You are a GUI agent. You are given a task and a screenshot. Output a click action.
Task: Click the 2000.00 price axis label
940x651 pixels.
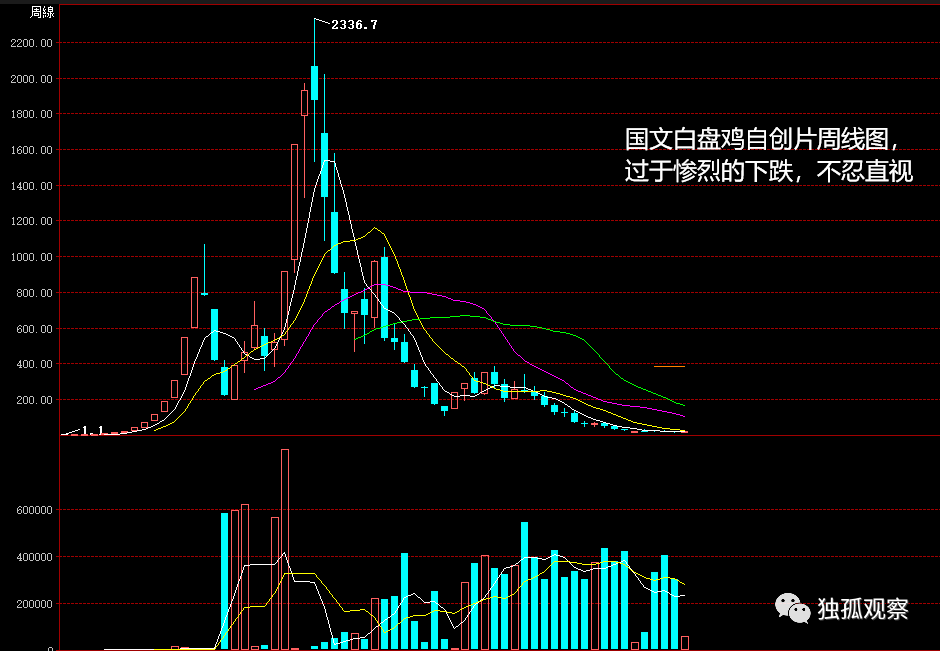pyautogui.click(x=32, y=79)
